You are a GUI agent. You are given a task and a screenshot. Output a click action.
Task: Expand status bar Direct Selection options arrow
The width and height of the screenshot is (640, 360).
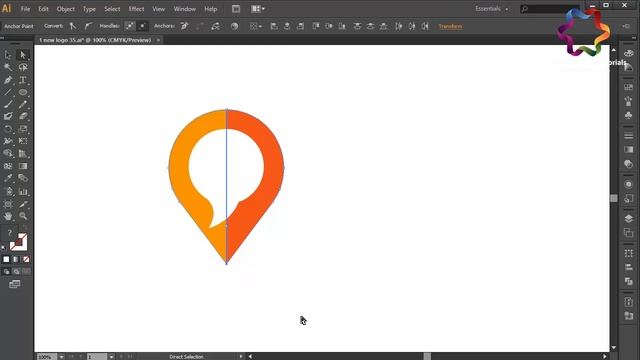(241, 357)
